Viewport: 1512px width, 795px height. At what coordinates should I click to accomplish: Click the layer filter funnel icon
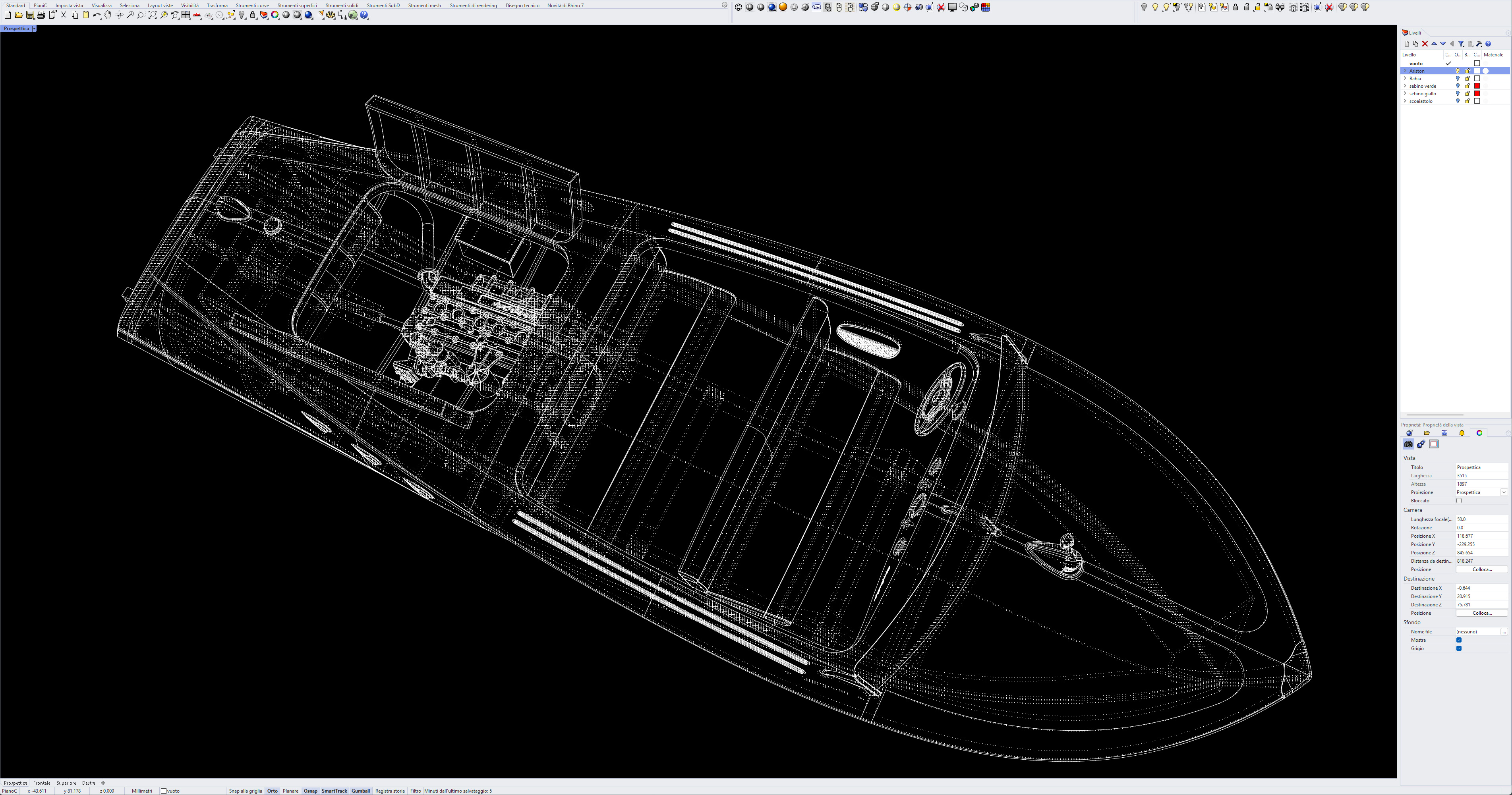click(x=1461, y=44)
